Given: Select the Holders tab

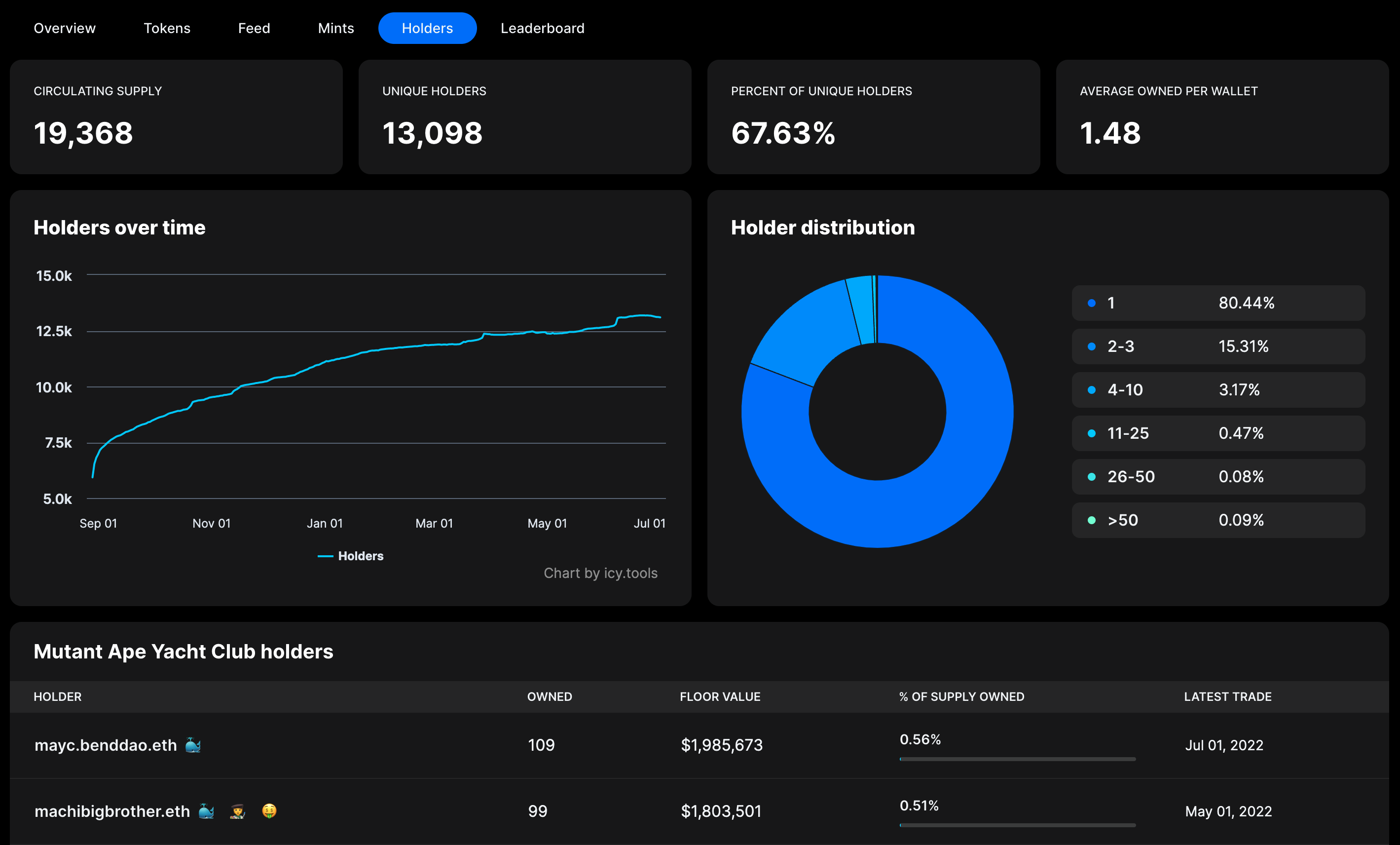Looking at the screenshot, I should tap(427, 29).
